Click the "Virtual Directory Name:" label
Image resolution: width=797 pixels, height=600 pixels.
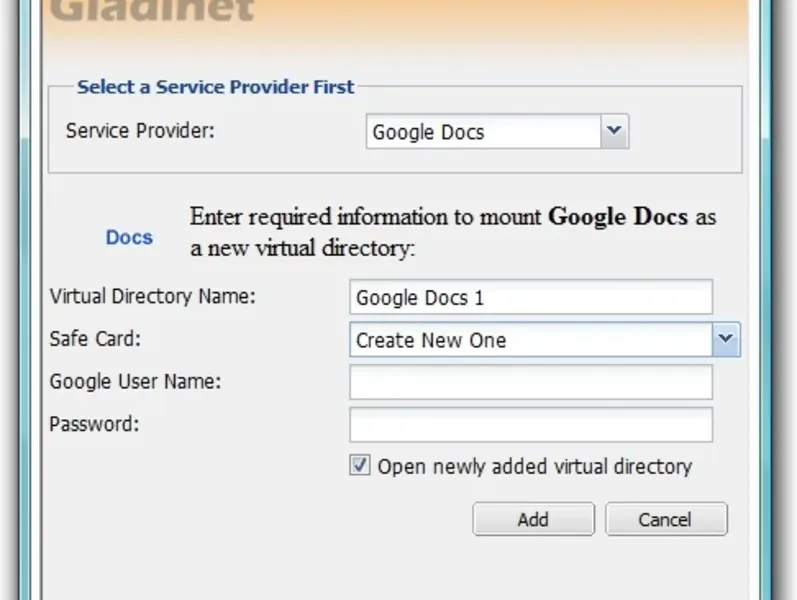pyautogui.click(x=153, y=296)
